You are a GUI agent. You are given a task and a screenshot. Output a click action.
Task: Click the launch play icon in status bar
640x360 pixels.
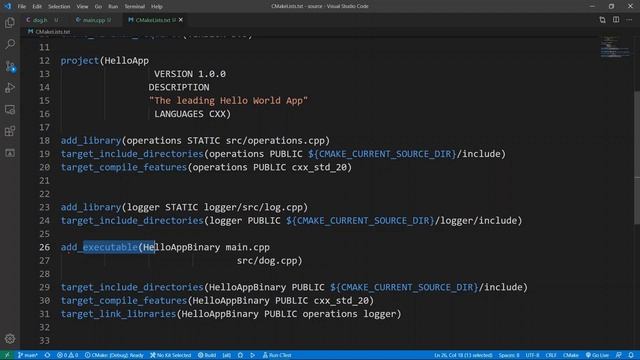click(253, 355)
